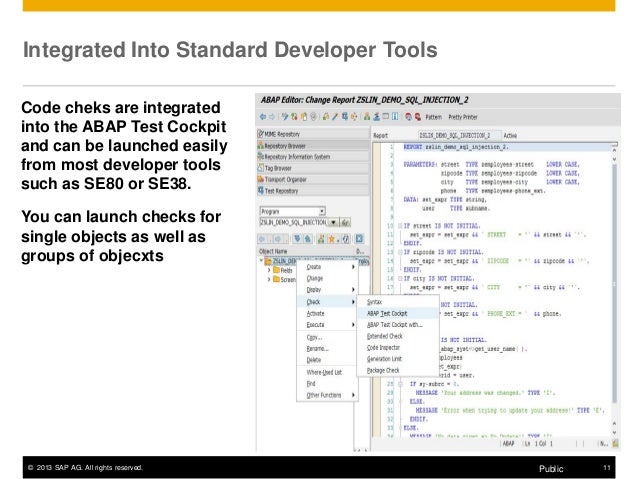Image resolution: width=638 pixels, height=479 pixels.
Task: Select Activate in the context menu
Action: point(328,313)
